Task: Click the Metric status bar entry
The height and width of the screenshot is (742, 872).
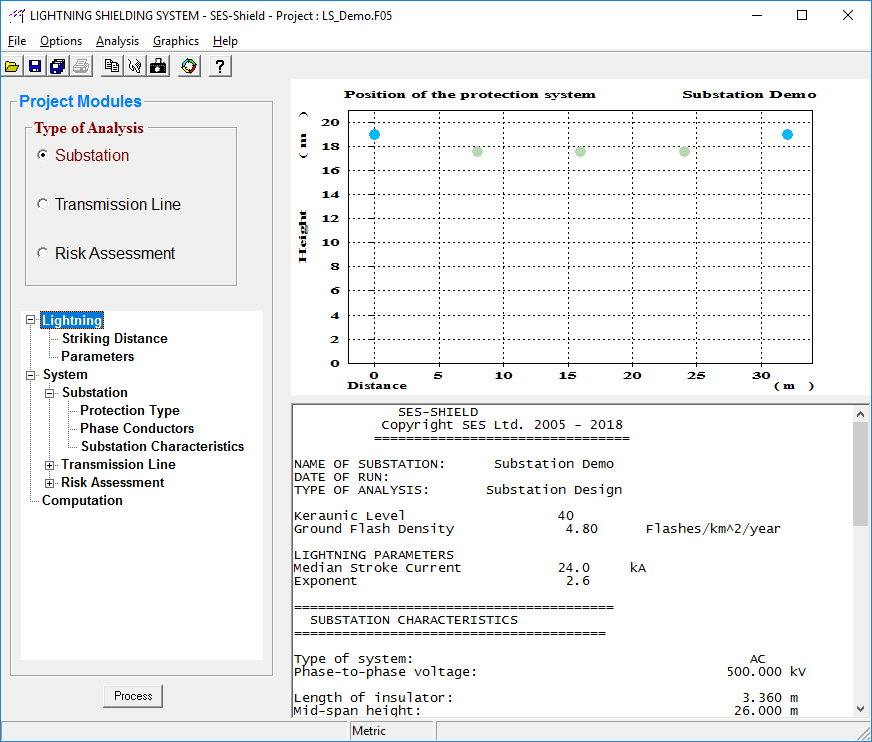Action: click(392, 731)
